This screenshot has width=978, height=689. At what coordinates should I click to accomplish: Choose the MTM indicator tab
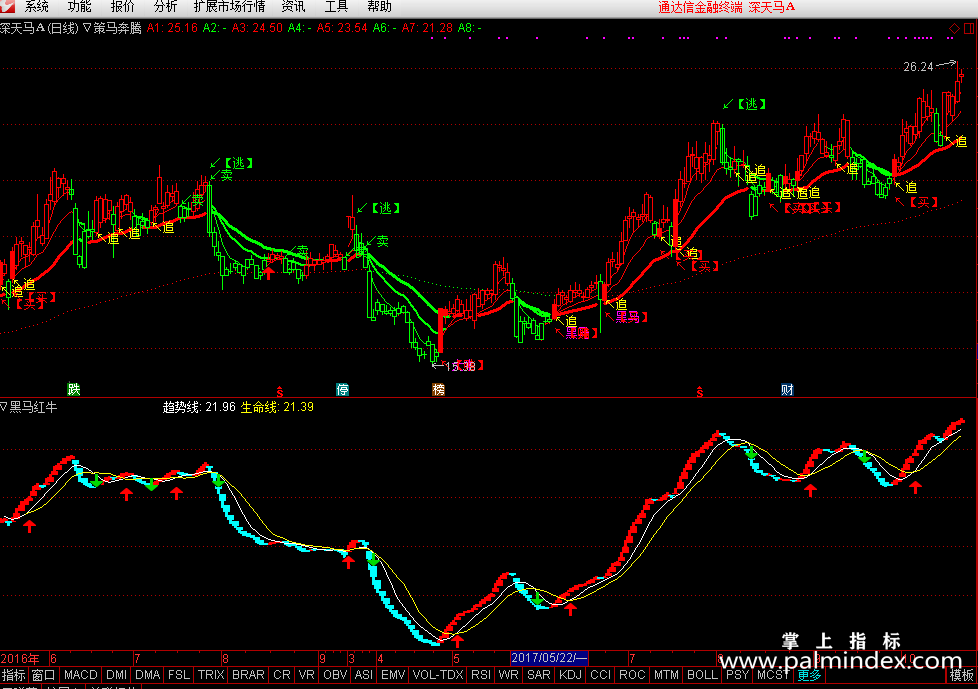pos(666,675)
